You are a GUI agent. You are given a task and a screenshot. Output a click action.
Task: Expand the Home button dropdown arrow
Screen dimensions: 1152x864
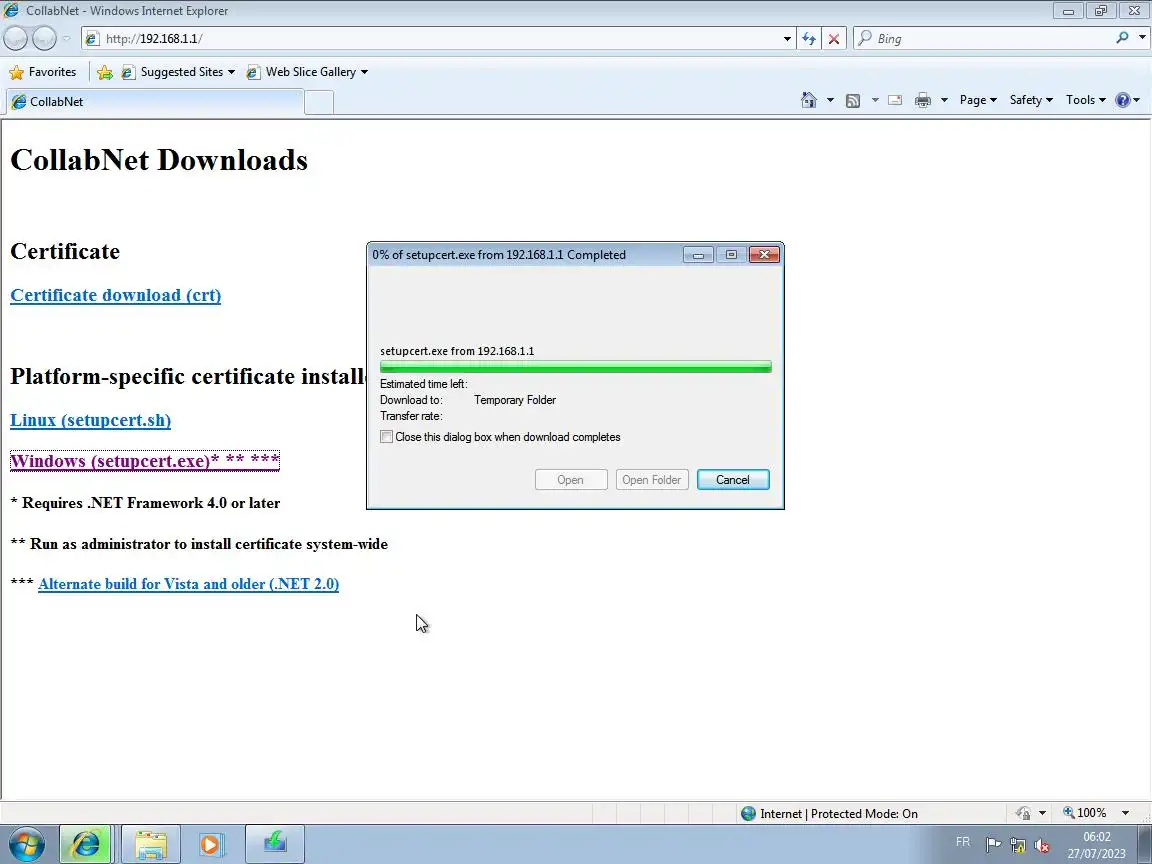830,100
